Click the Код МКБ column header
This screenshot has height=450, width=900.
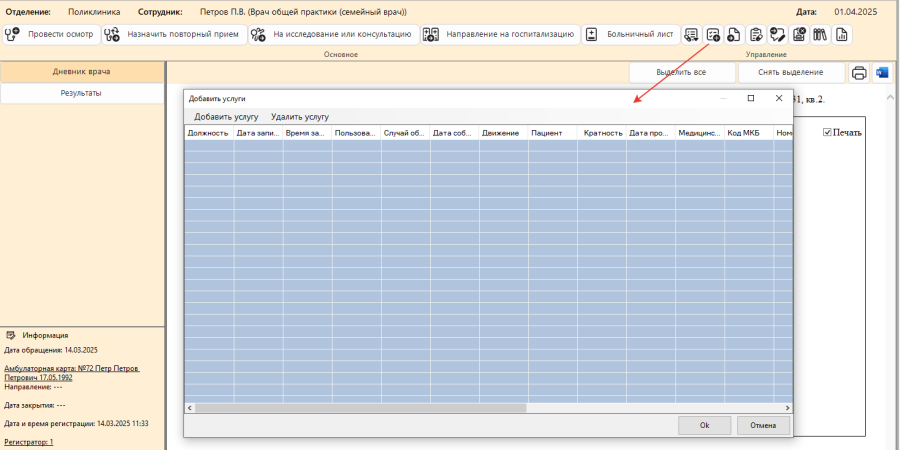coord(749,133)
